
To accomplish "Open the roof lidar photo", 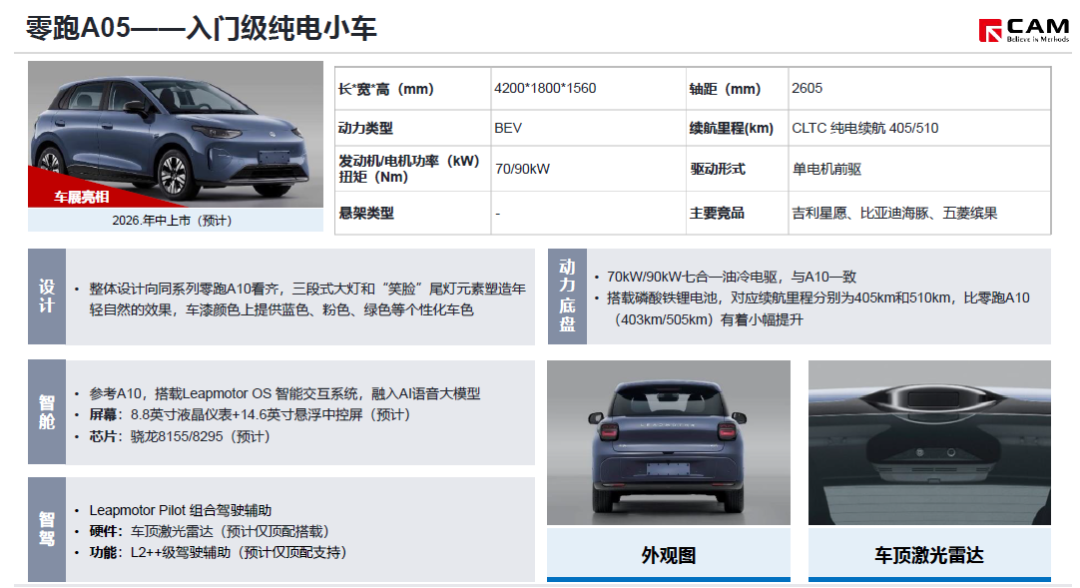I will (930, 443).
